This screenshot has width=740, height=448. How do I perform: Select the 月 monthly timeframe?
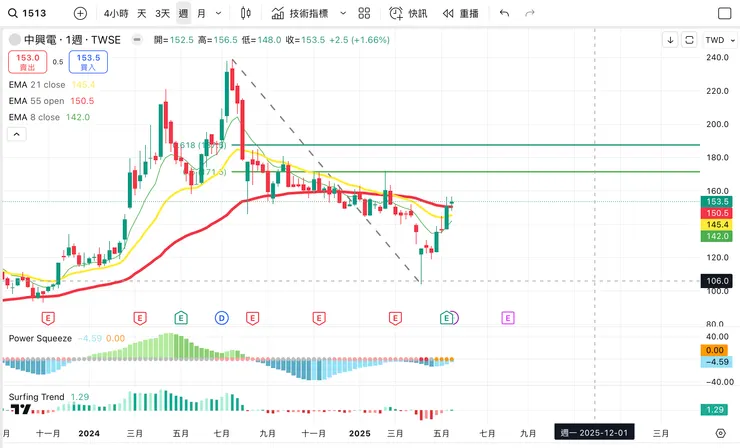point(202,13)
